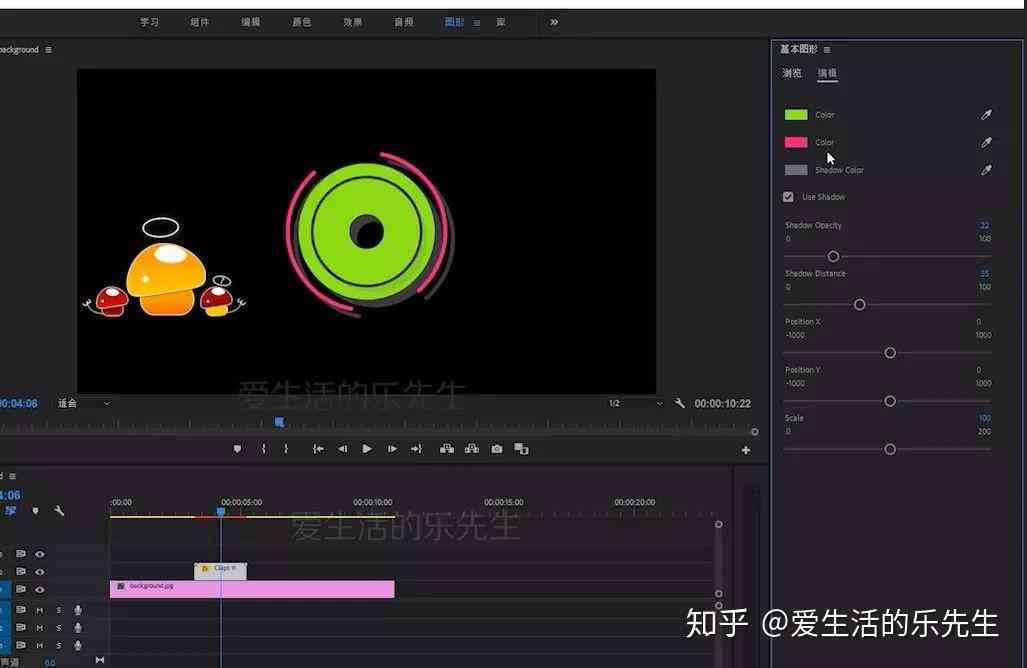Open the pink Color swatch
The height and width of the screenshot is (668, 1027).
[796, 142]
